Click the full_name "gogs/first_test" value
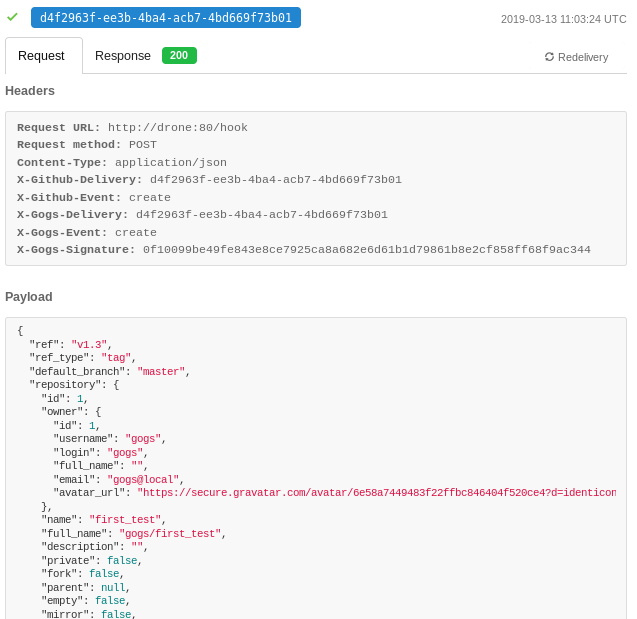Viewport: 637px width, 619px height. click(170, 533)
